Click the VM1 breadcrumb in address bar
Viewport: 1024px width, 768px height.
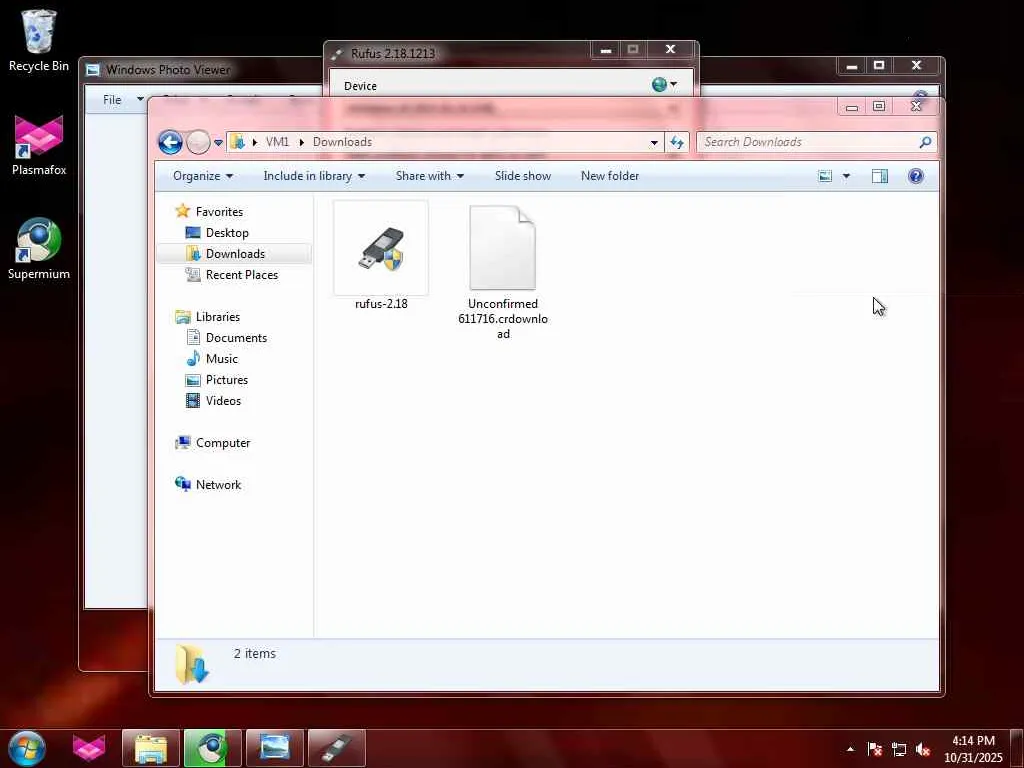277,142
